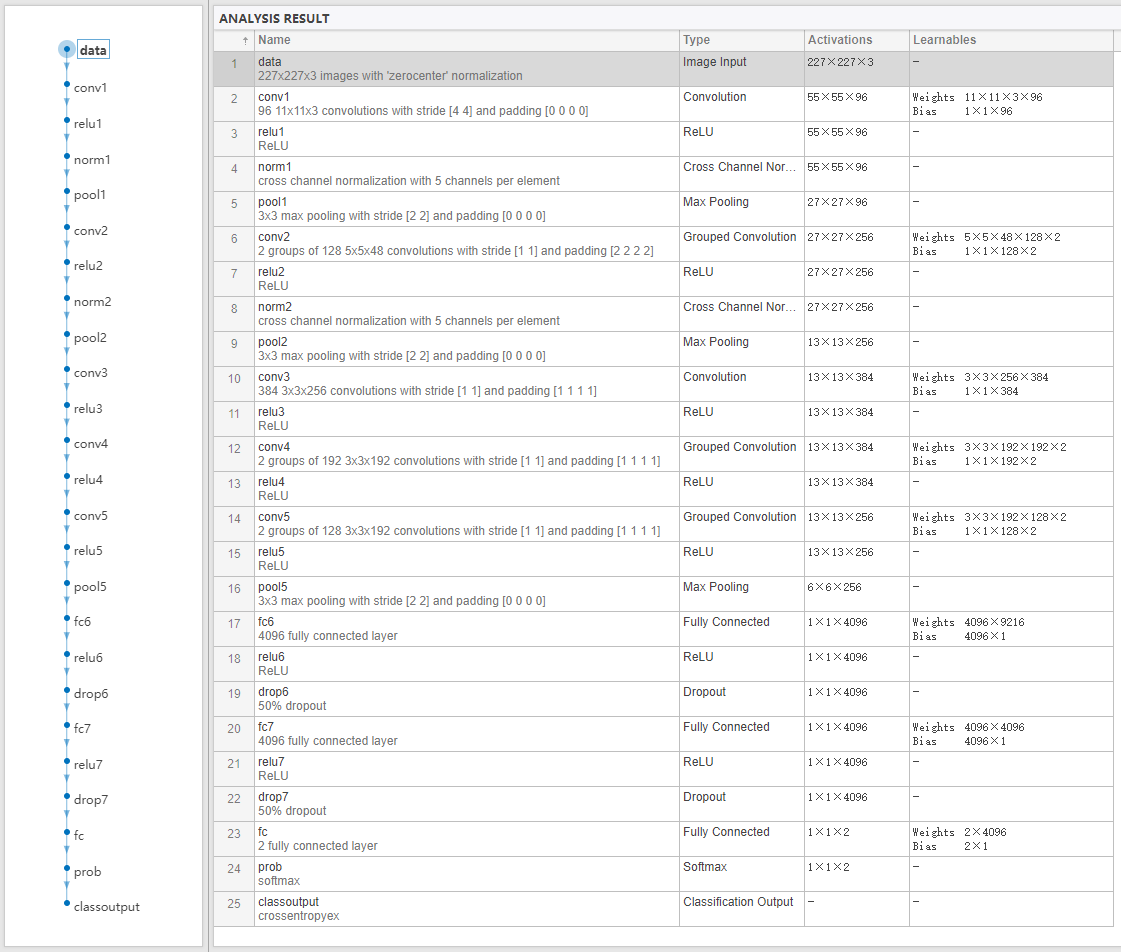
Task: Select the conv3 row in the table
Action: point(663,384)
